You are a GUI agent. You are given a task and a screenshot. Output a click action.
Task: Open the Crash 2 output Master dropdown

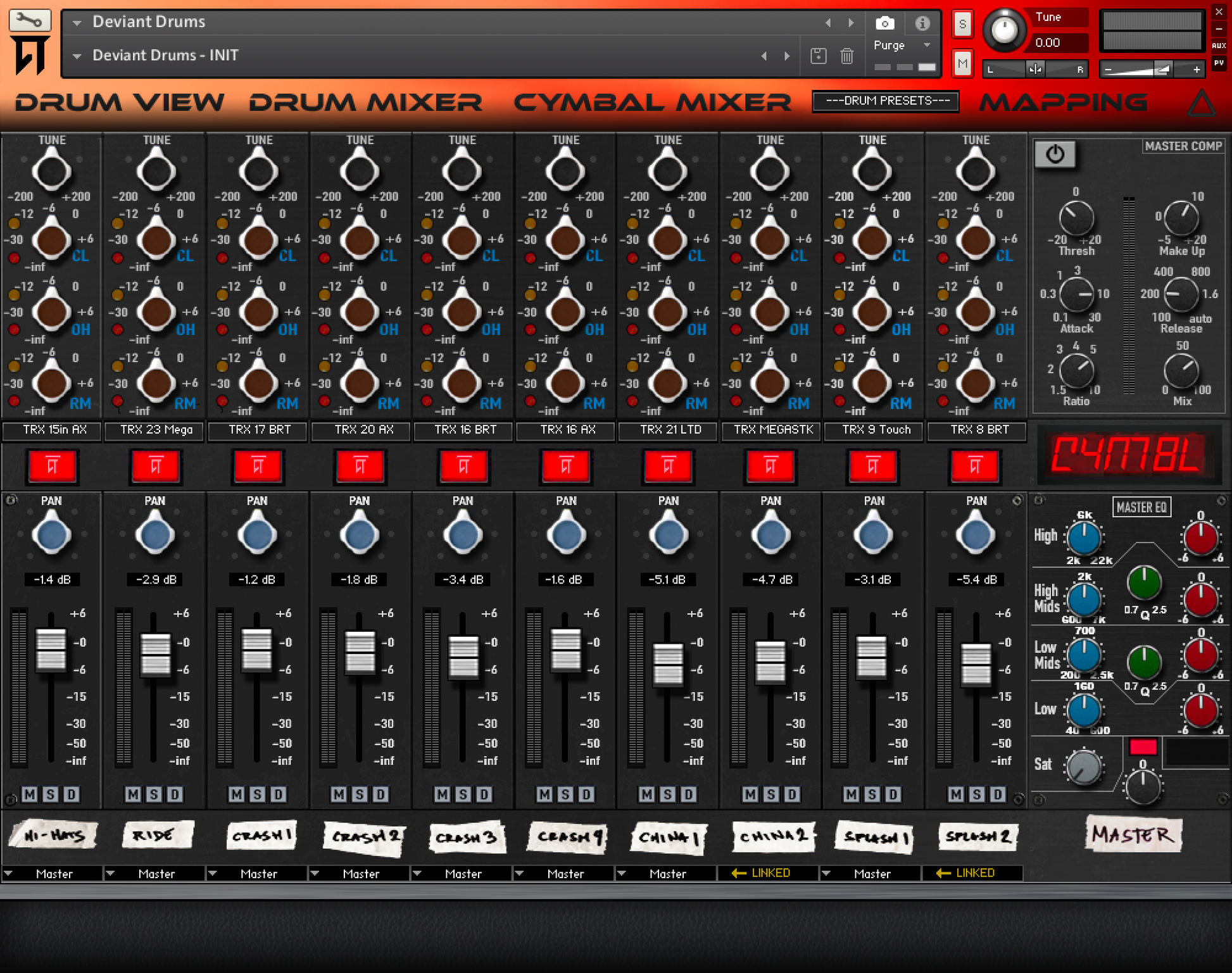pos(360,874)
